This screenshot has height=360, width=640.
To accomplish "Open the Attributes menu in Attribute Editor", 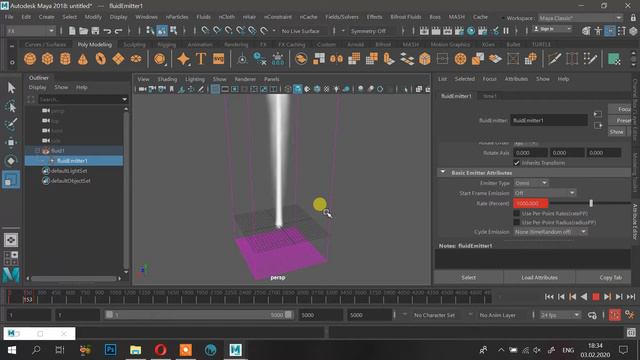I will 516,79.
